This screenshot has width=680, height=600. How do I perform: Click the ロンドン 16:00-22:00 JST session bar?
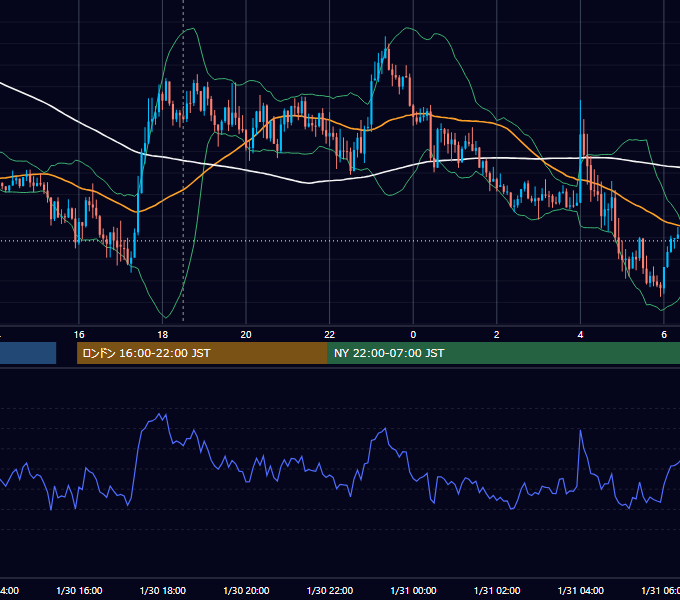tap(202, 353)
